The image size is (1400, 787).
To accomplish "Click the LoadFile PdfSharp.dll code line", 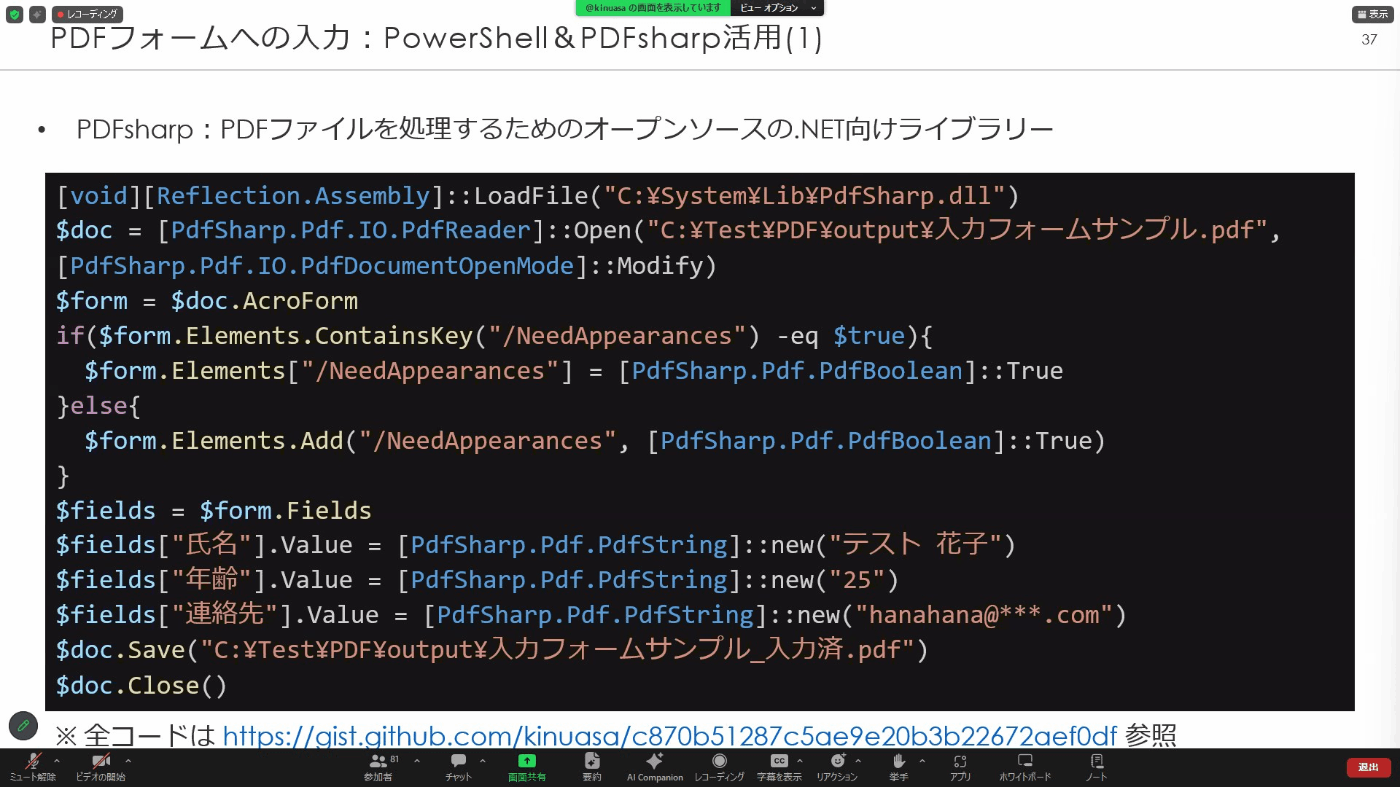I will click(x=538, y=195).
